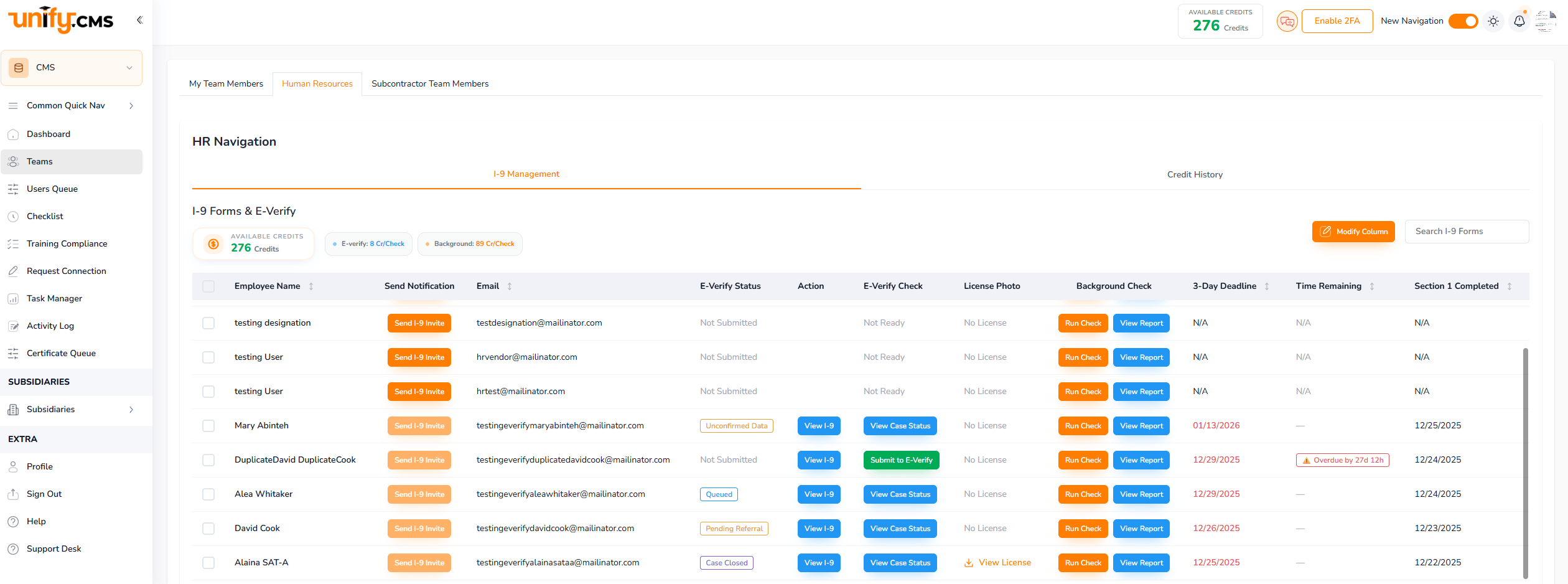Image resolution: width=1568 pixels, height=584 pixels.
Task: Click the Enable 2FA button
Action: click(x=1337, y=21)
